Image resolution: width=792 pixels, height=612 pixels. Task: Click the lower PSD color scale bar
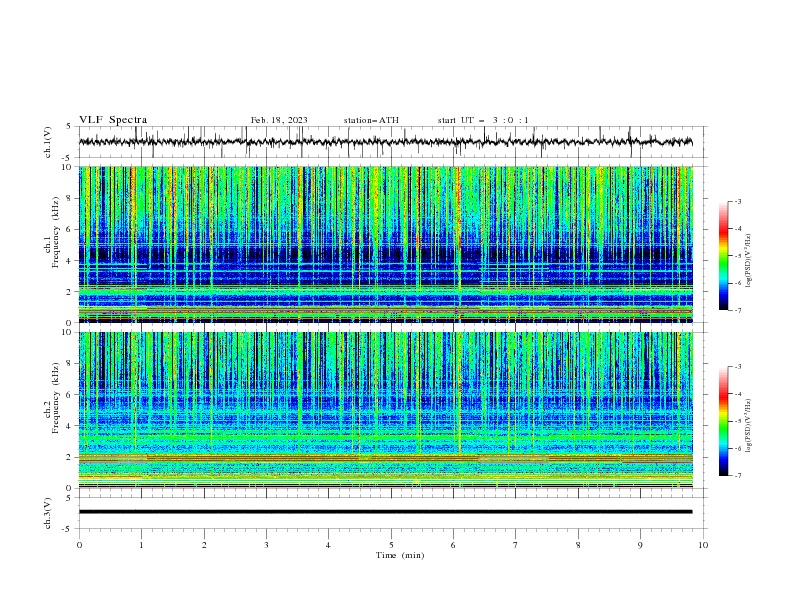724,421
